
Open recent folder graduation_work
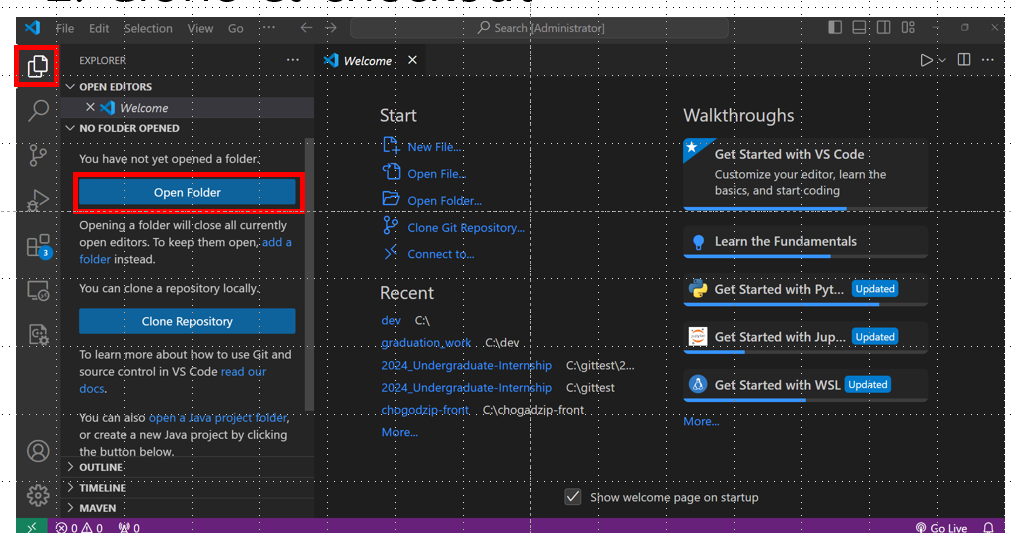426,343
